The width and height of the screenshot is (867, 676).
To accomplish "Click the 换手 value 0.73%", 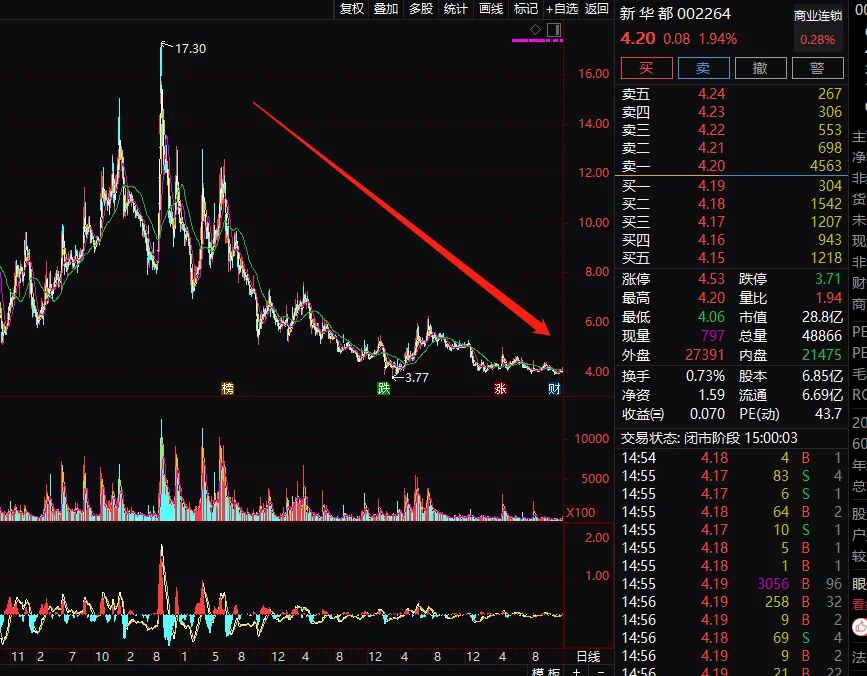I will pyautogui.click(x=706, y=376).
